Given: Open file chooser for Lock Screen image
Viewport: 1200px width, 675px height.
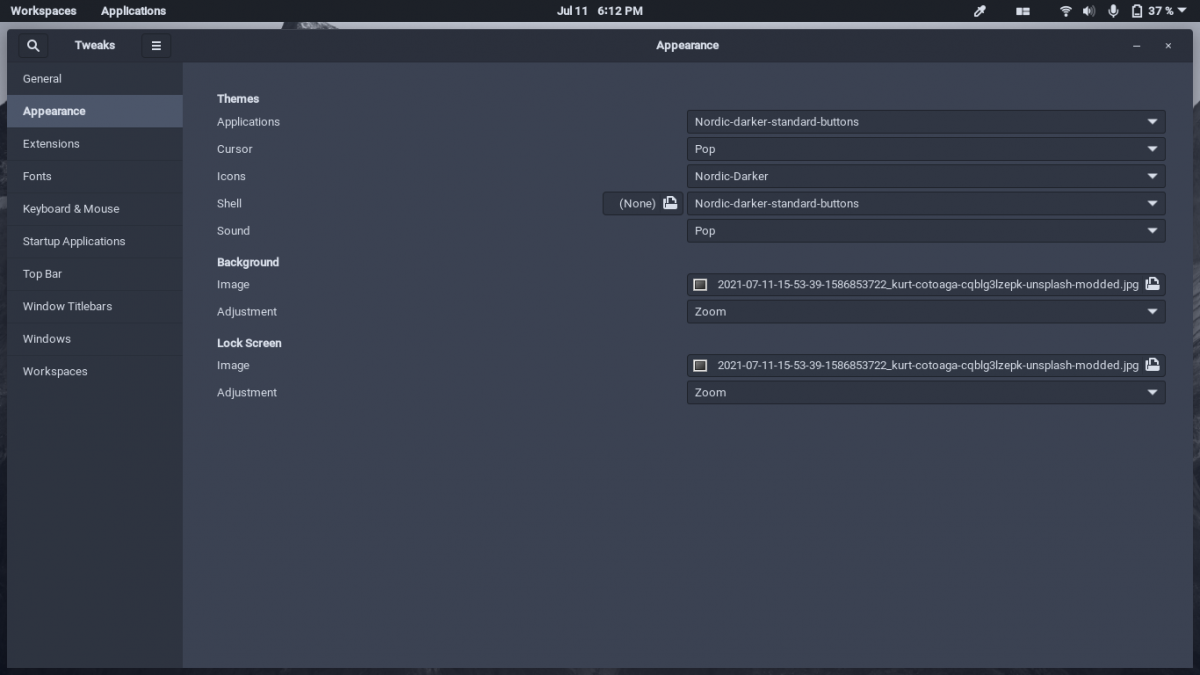Looking at the screenshot, I should click(x=1150, y=365).
